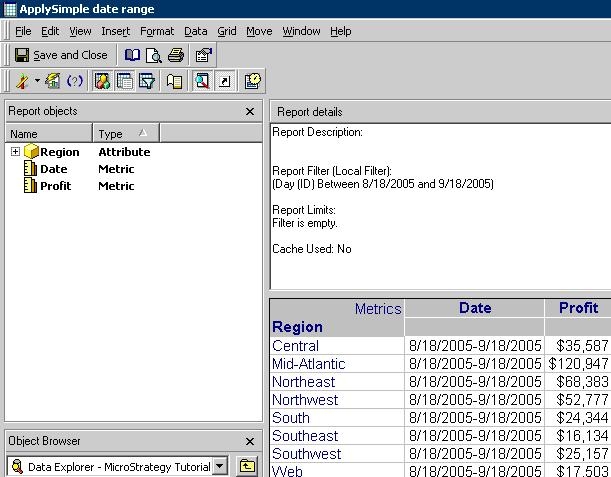Click the shortcut arrow toolbar icon
Screen dimensions: 611x477
click(x=223, y=81)
